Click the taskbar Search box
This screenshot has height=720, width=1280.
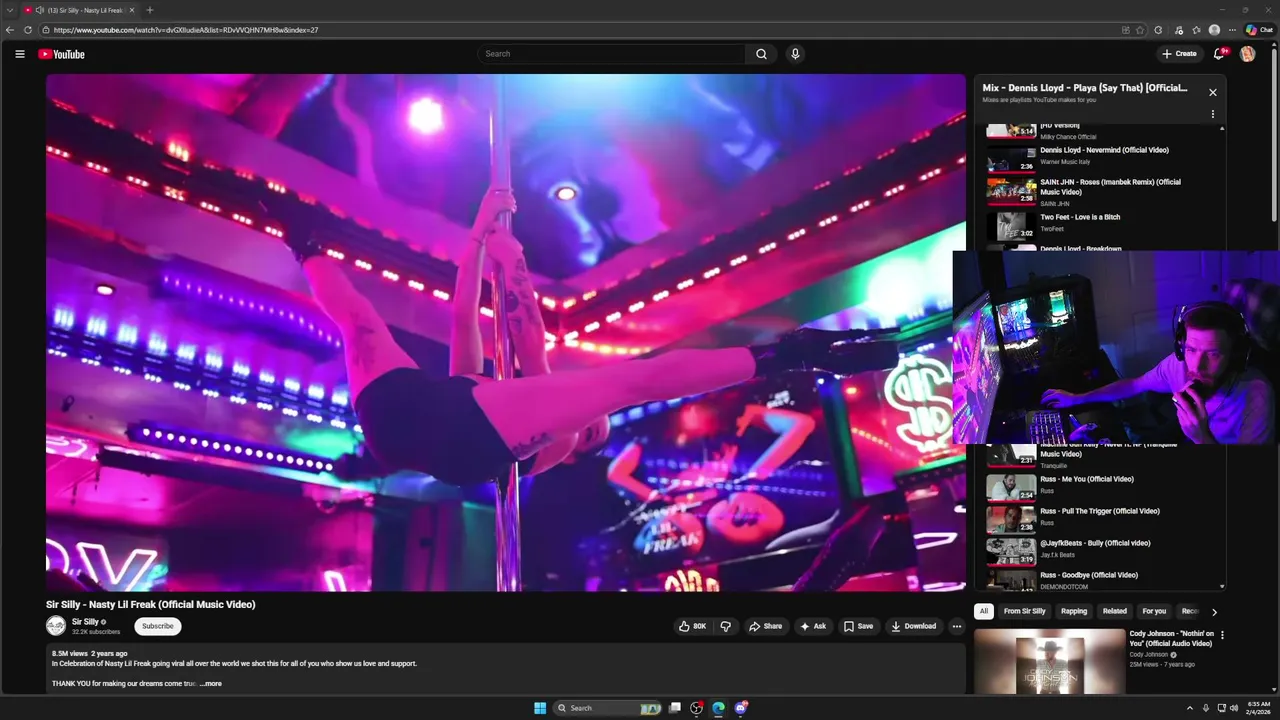coord(608,708)
